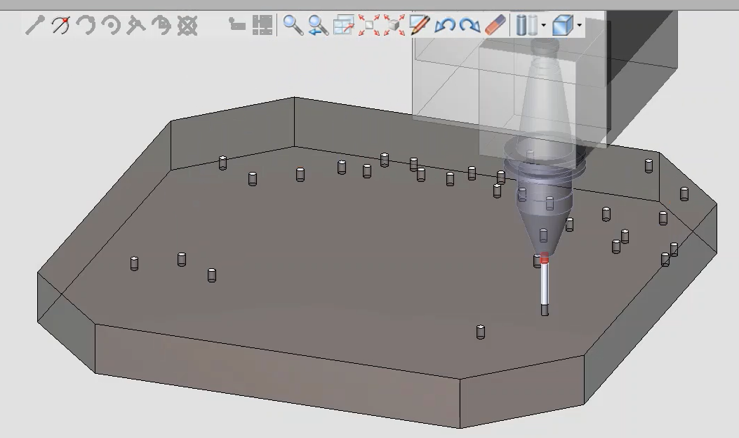739x438 pixels.
Task: Choose the arc tool with red point
Action: tap(60, 25)
